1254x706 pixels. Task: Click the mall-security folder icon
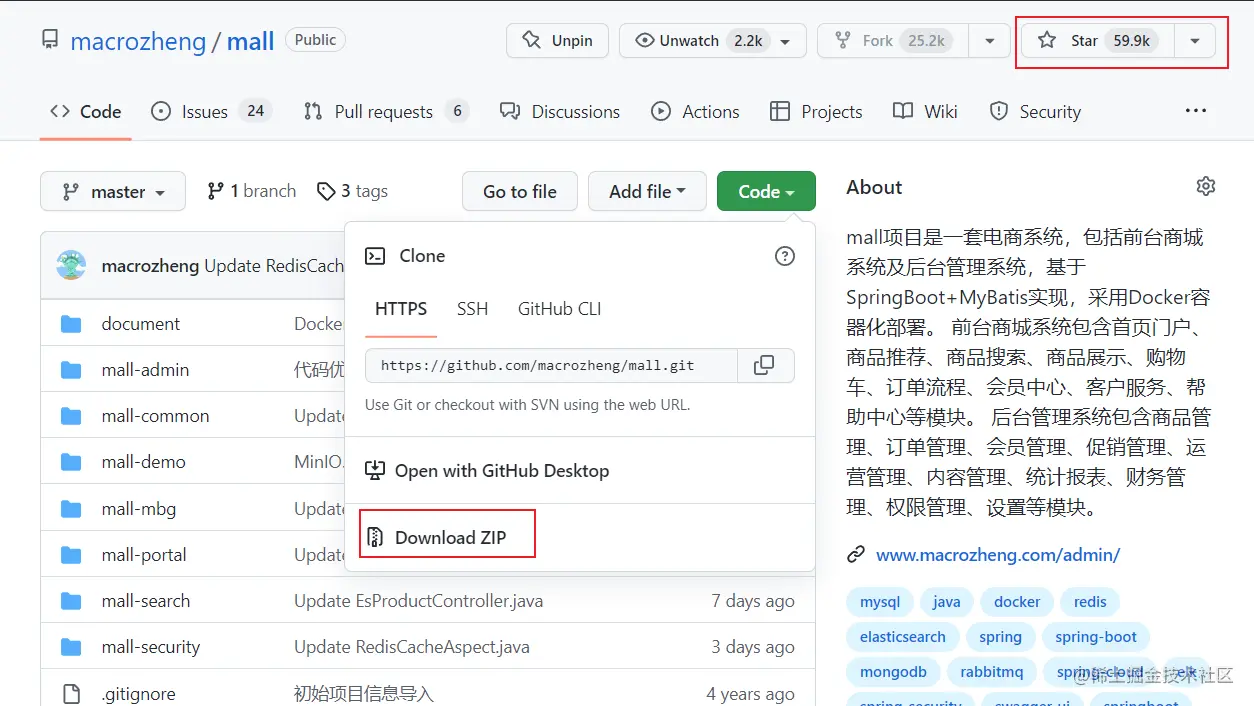click(x=71, y=647)
